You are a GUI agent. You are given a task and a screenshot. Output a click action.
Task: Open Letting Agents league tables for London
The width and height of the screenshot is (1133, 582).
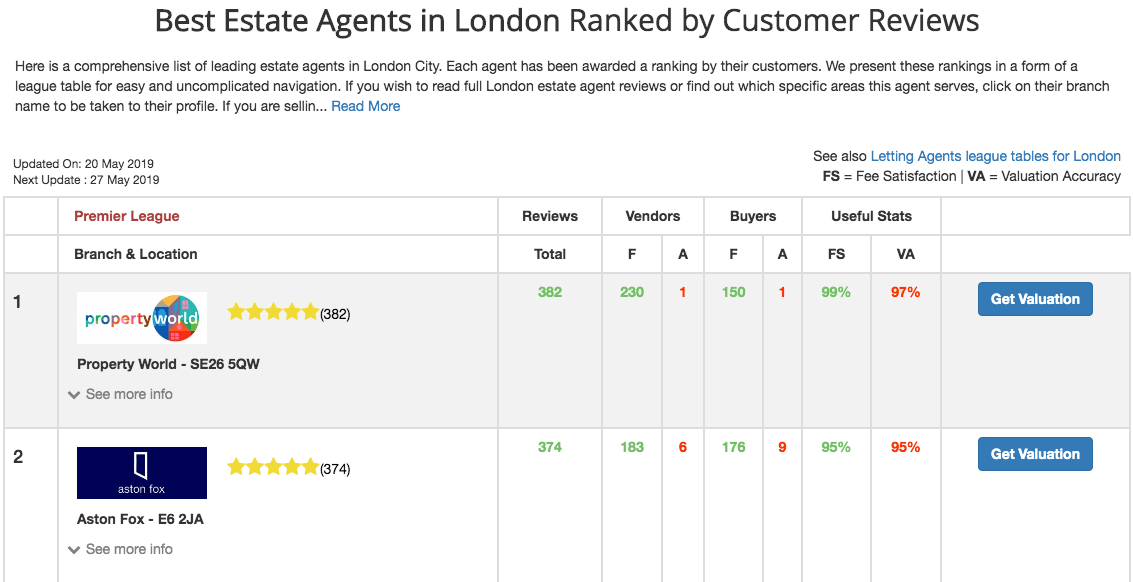click(x=995, y=156)
